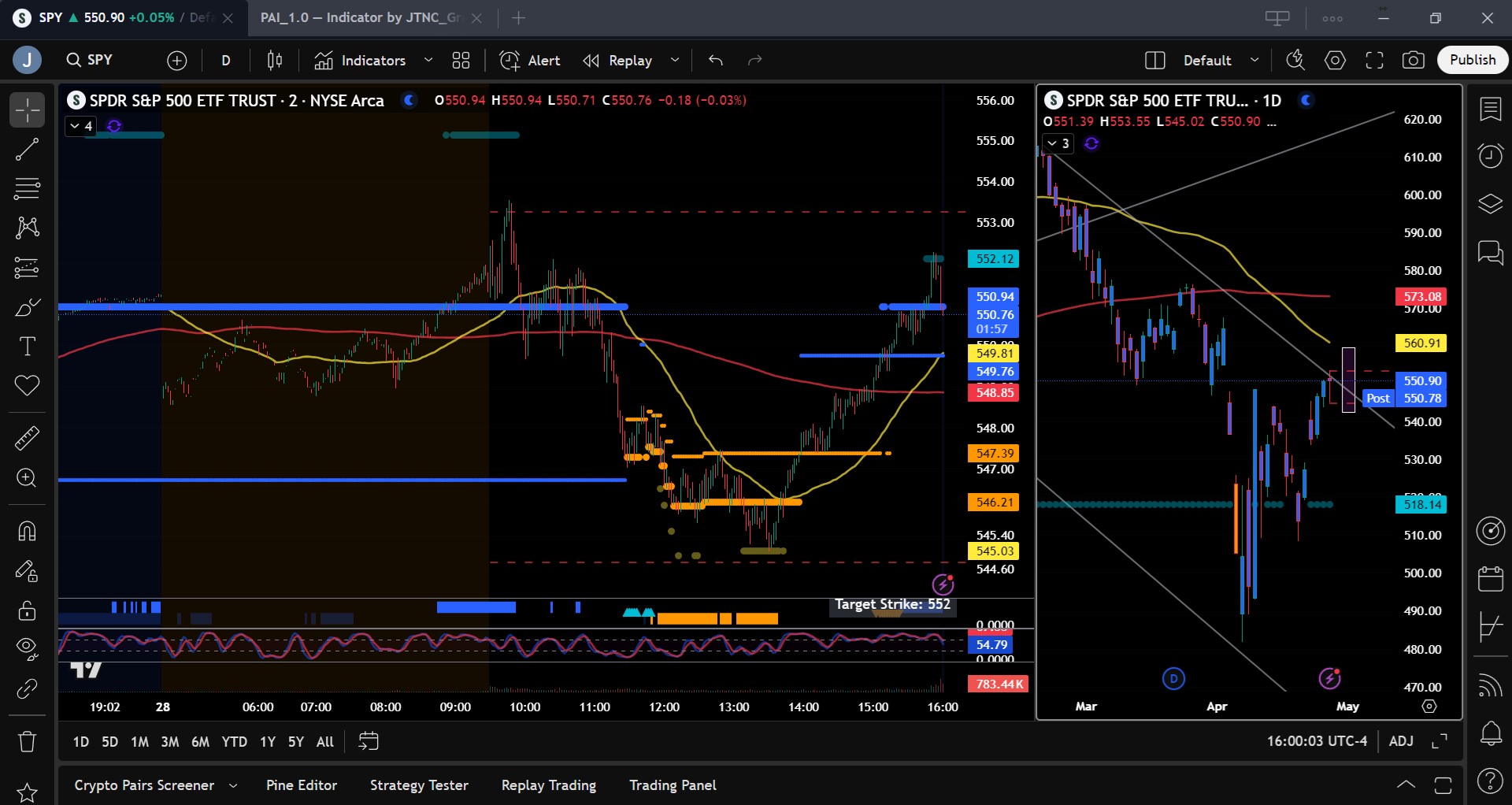This screenshot has width=1512, height=805.
Task: Open the text annotation tool
Action: [x=27, y=347]
